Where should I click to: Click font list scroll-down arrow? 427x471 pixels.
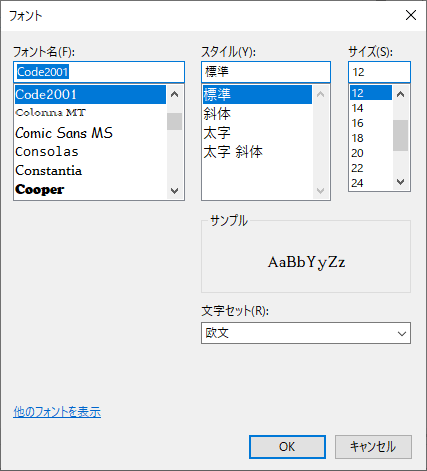[174, 191]
